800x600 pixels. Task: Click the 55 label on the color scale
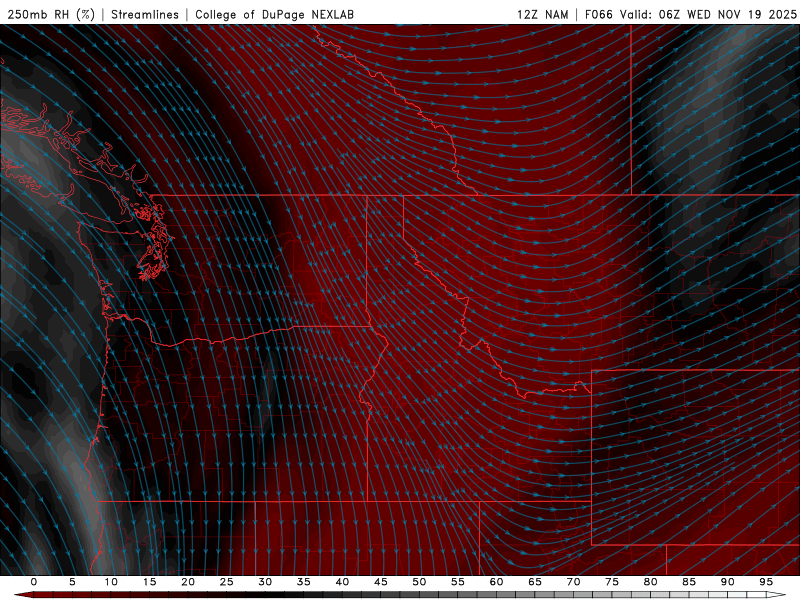(458, 582)
